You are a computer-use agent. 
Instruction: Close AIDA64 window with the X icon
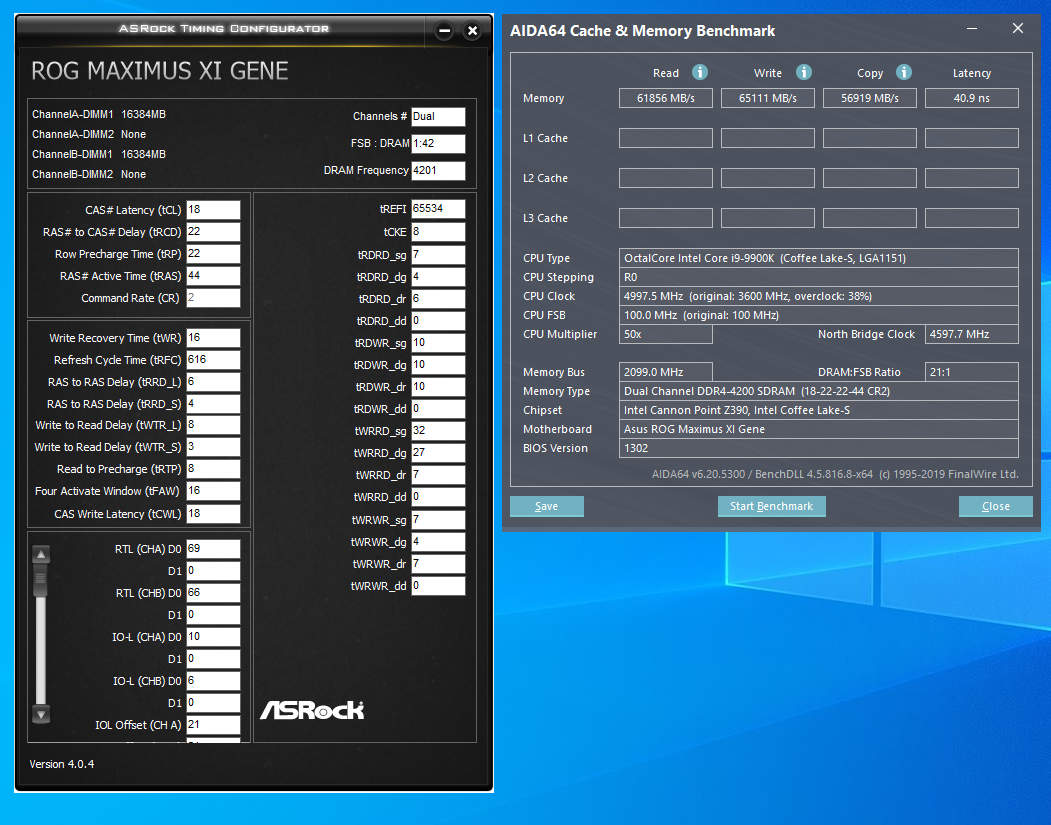(x=1017, y=28)
